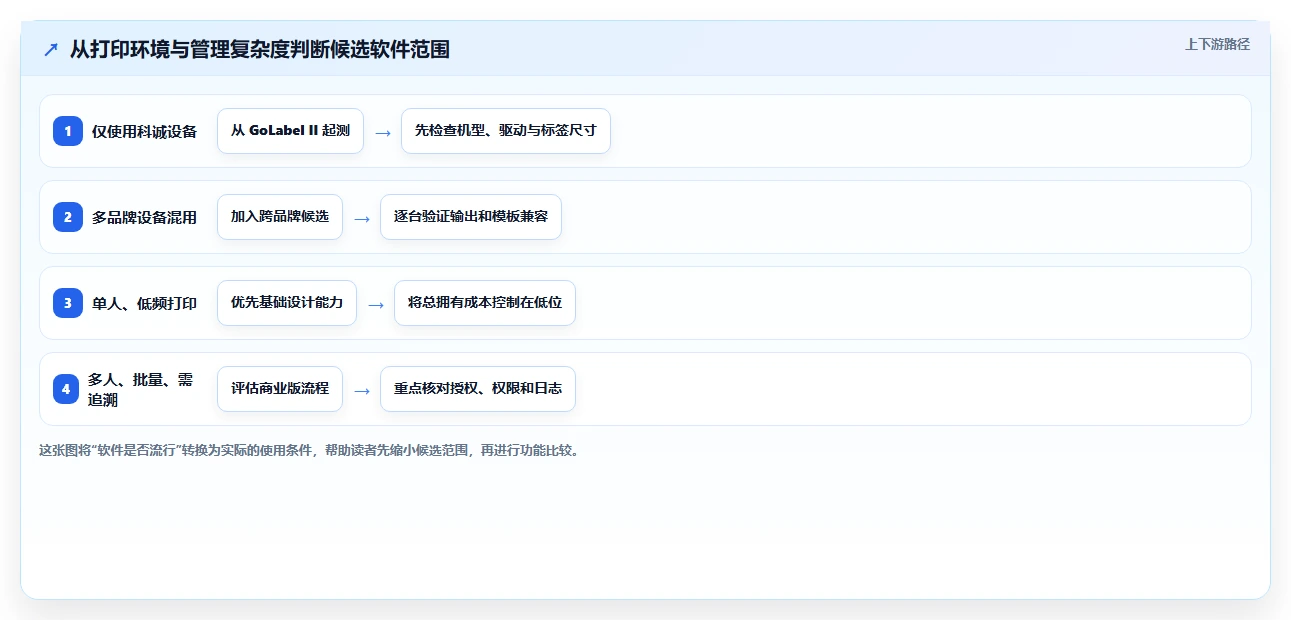
Task: Click the 将总拥有成本控制在低位 box
Action: click(x=485, y=303)
